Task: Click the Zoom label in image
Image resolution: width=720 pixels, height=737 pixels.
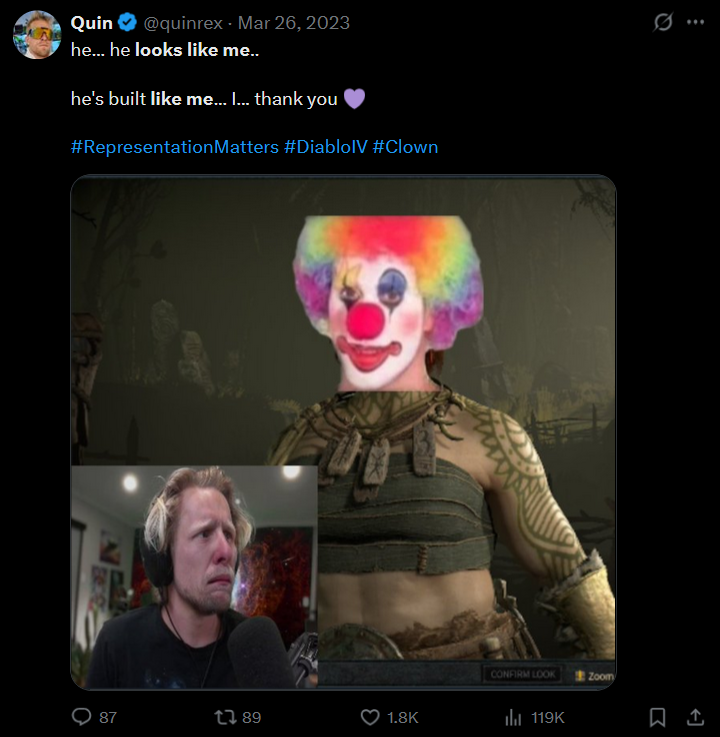Action: pos(595,676)
